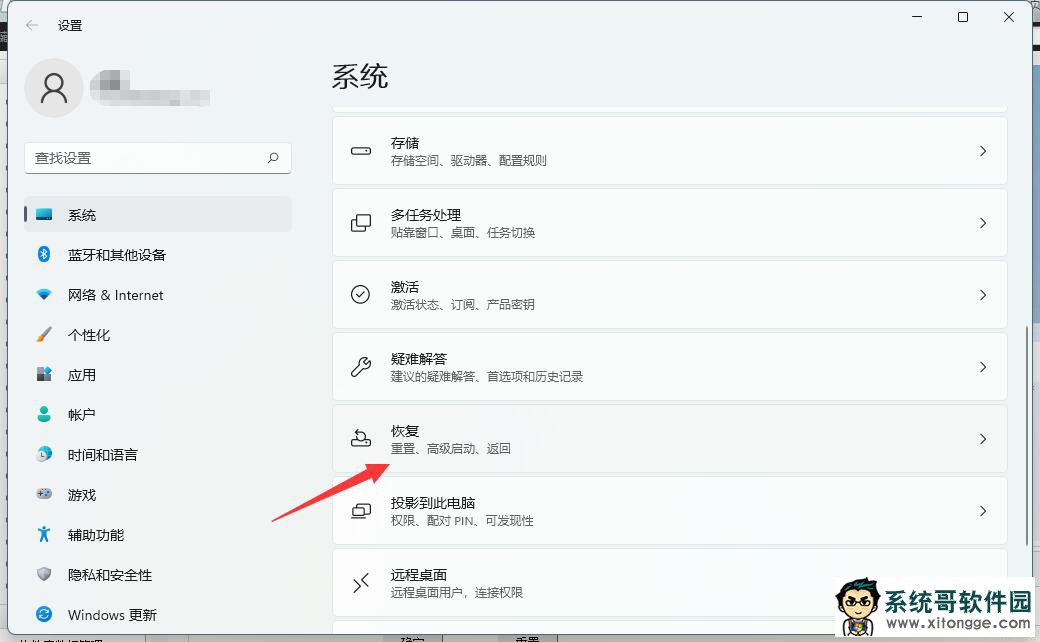Expand 激活 with its chevron arrow
The image size is (1040, 642).
tap(983, 294)
